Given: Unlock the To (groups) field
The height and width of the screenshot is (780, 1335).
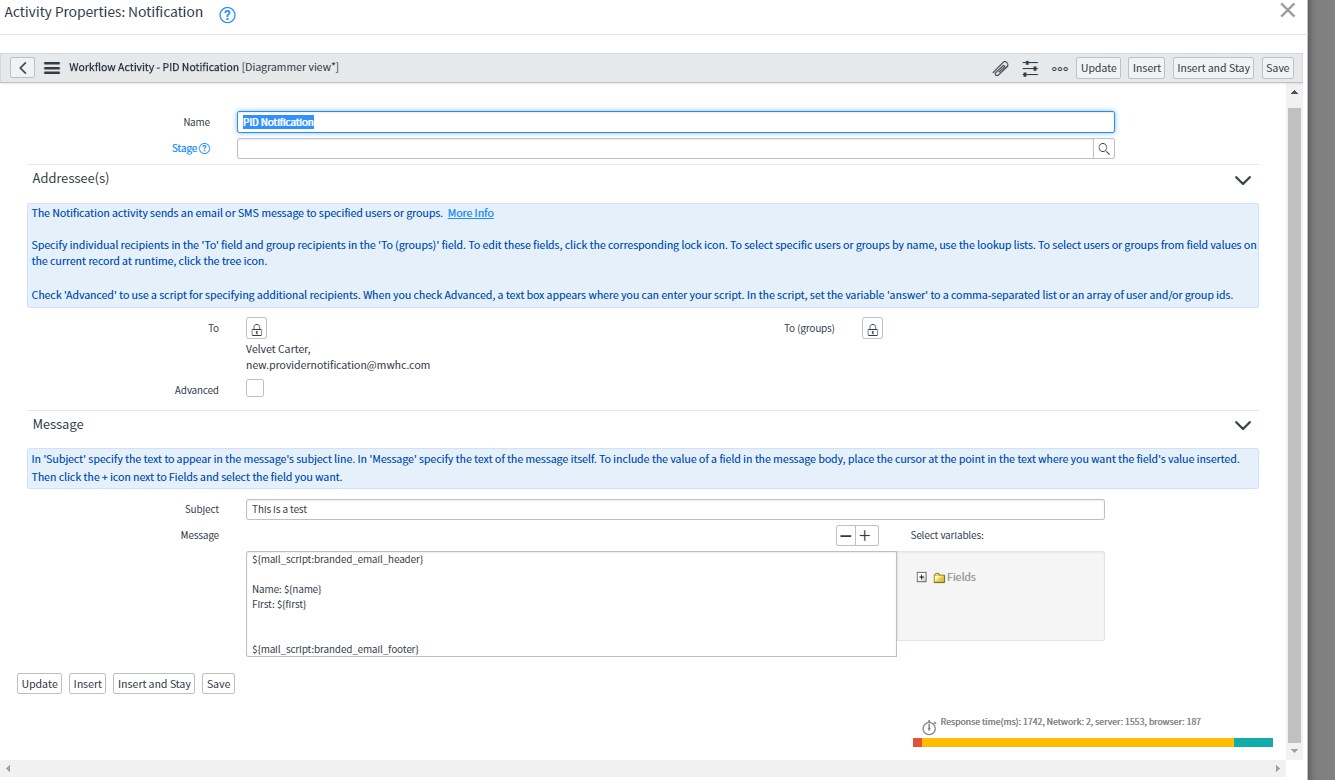Looking at the screenshot, I should [x=873, y=329].
